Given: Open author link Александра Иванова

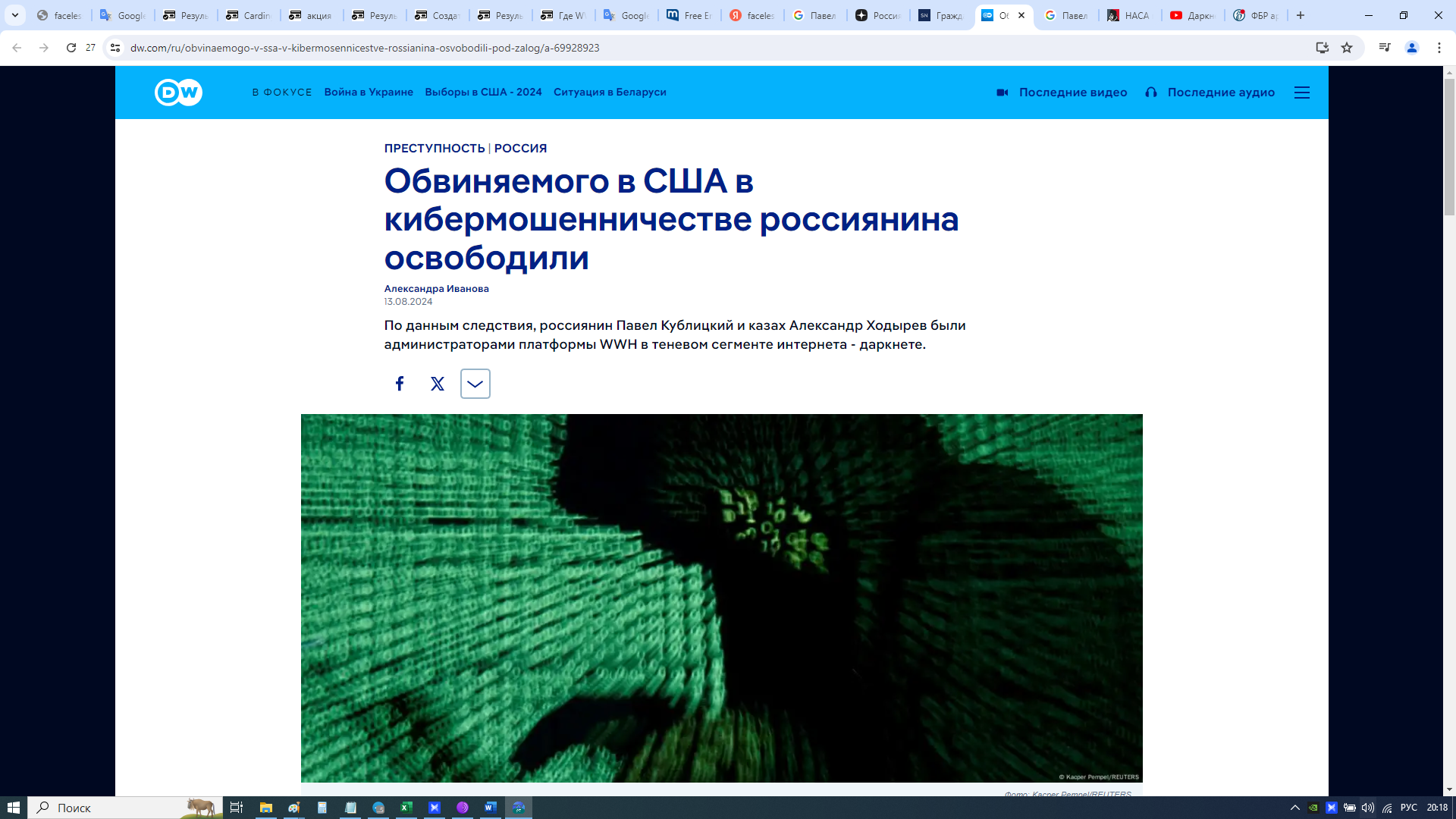Looking at the screenshot, I should [x=436, y=289].
